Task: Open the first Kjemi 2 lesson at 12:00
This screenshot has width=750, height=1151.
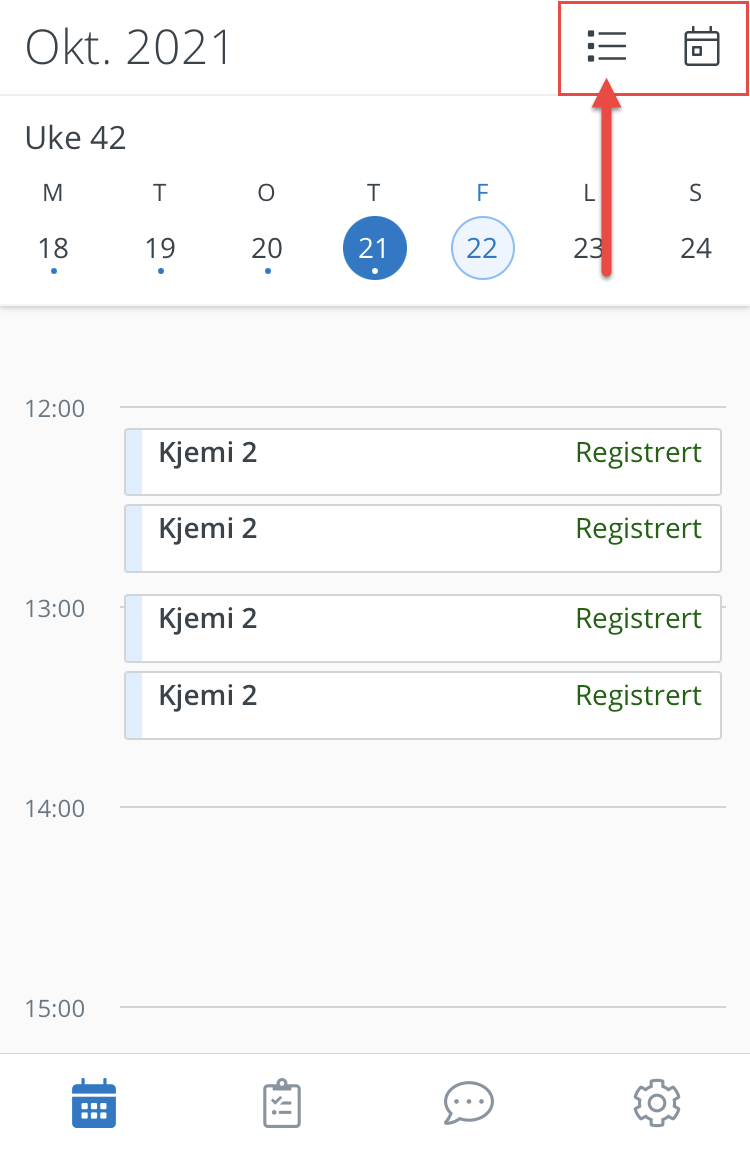Action: click(x=423, y=462)
